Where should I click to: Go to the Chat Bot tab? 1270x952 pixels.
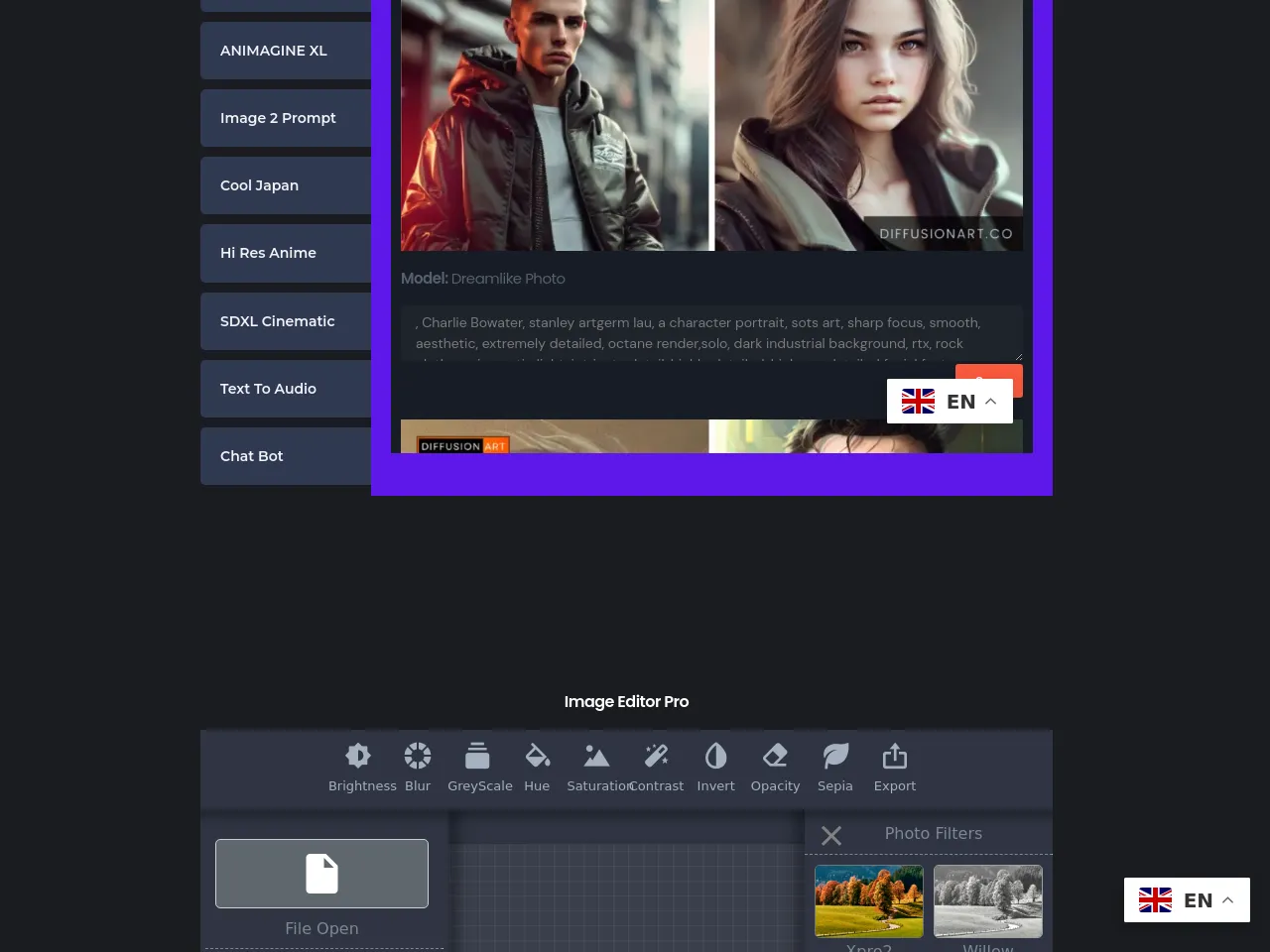(x=286, y=456)
